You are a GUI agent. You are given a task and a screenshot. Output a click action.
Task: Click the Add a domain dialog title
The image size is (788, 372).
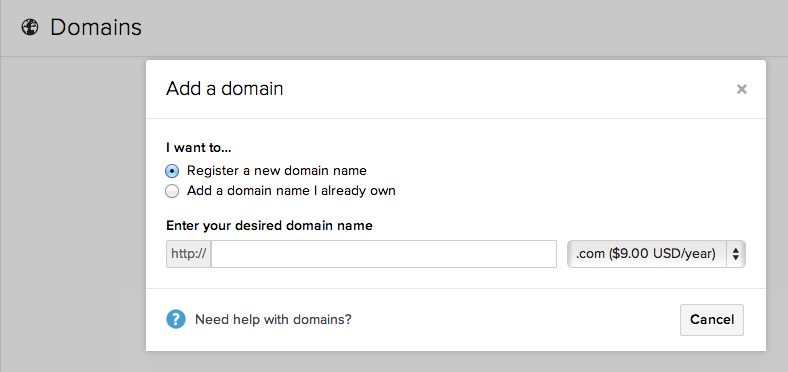(x=225, y=89)
